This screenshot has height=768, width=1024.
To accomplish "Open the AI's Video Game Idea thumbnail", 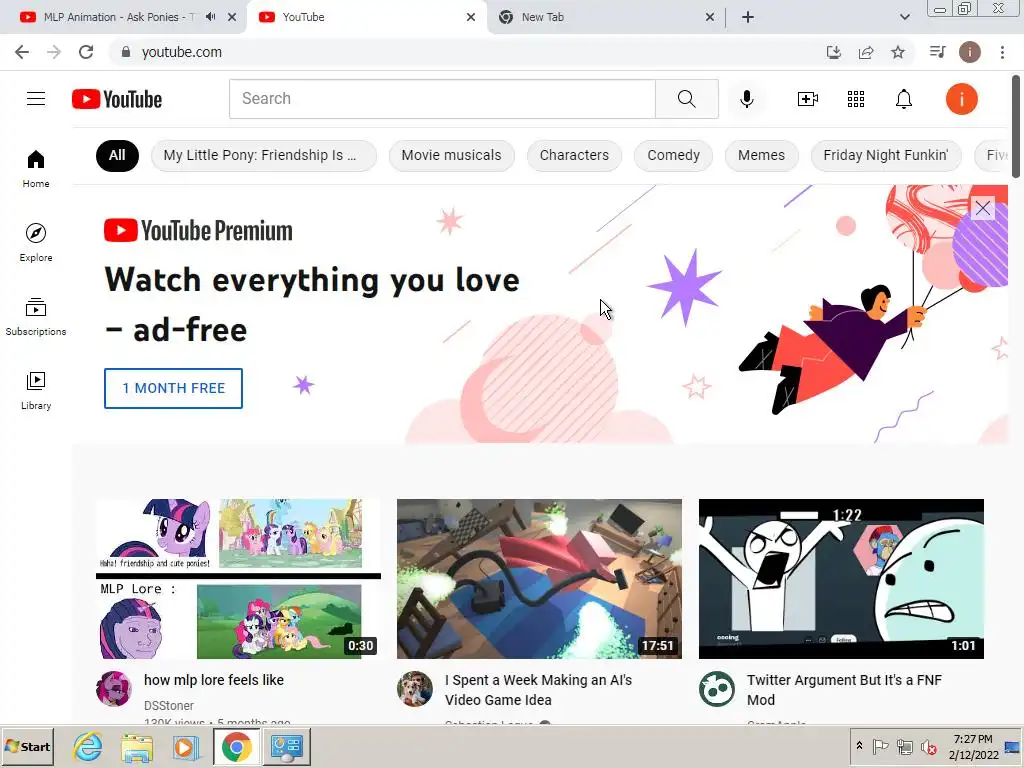I will pyautogui.click(x=539, y=579).
